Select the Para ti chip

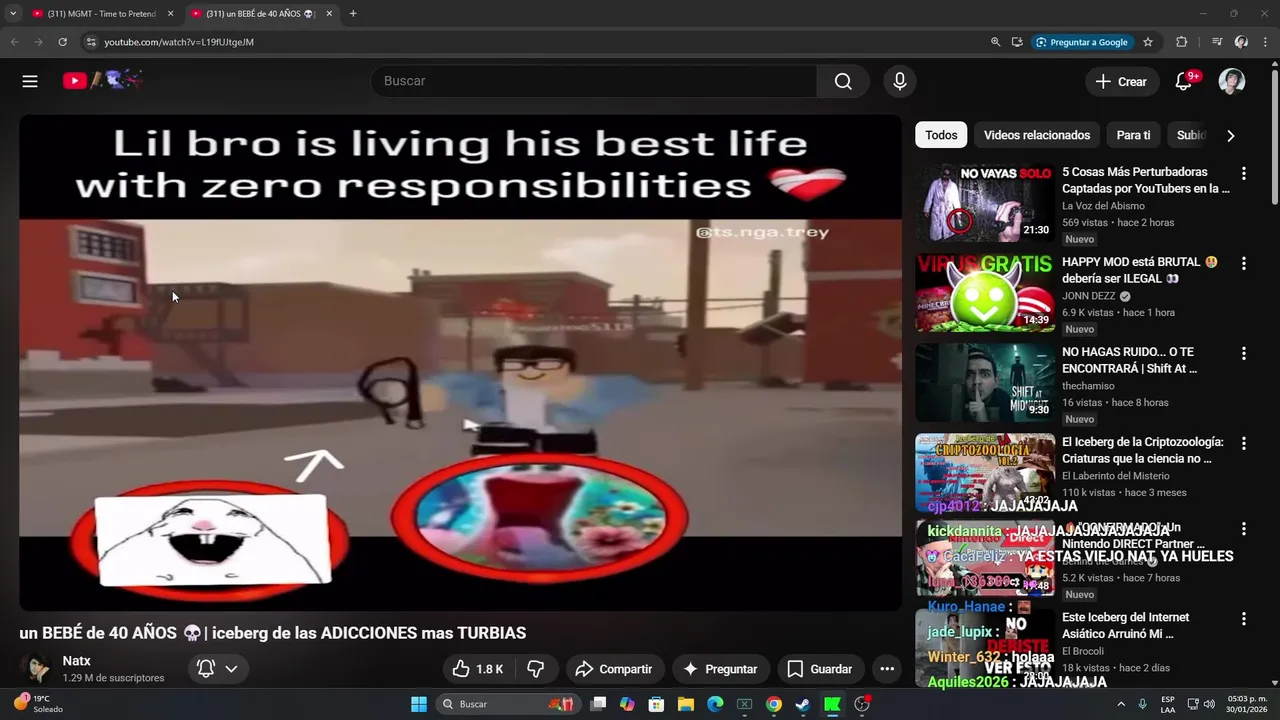[1133, 135]
